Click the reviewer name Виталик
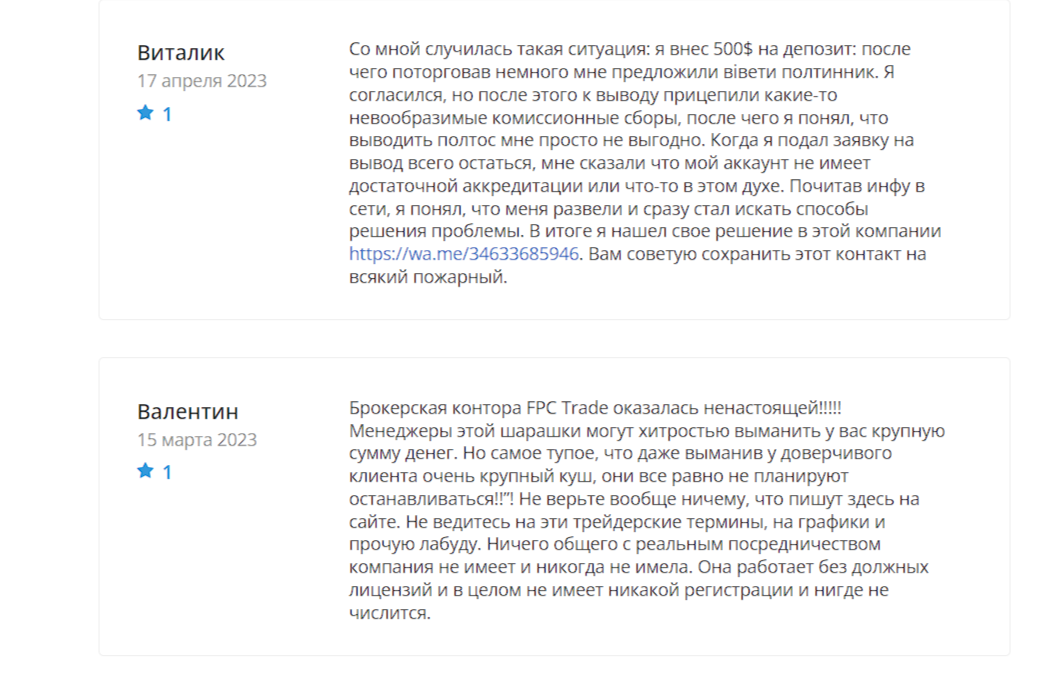The height and width of the screenshot is (679, 1041). click(x=181, y=52)
